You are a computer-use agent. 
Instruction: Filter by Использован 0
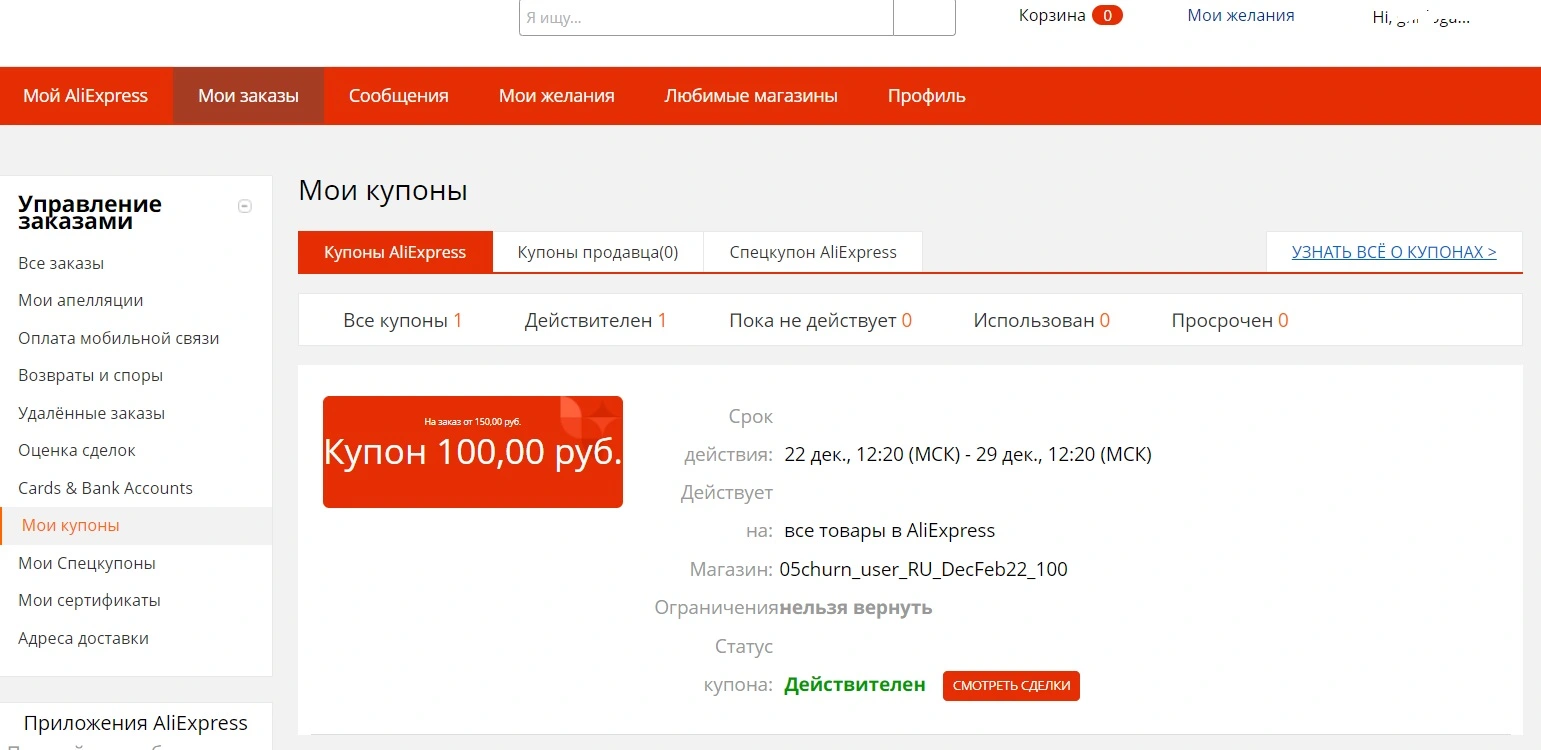[1042, 321]
